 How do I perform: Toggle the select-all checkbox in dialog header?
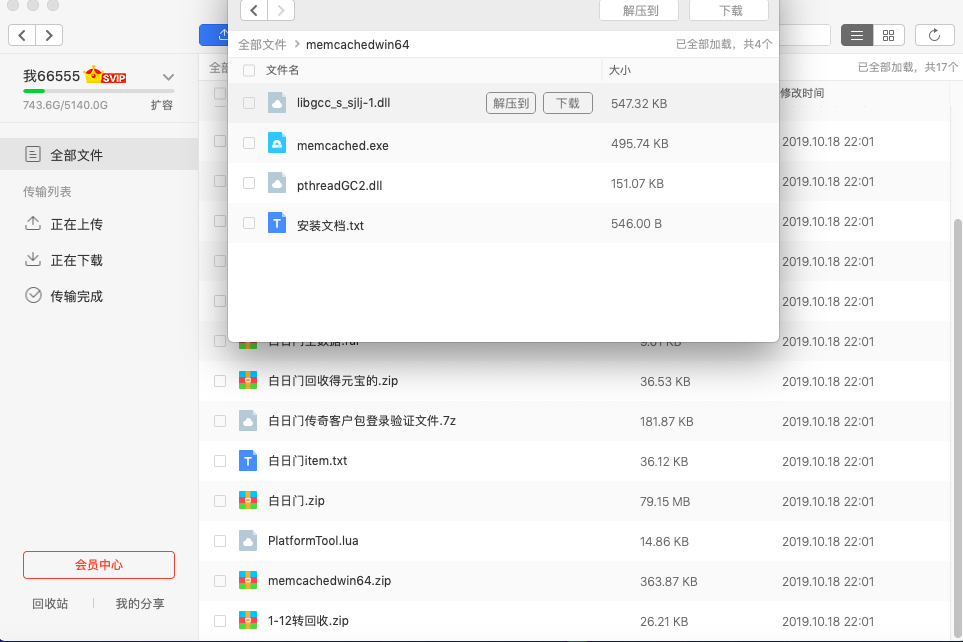249,71
